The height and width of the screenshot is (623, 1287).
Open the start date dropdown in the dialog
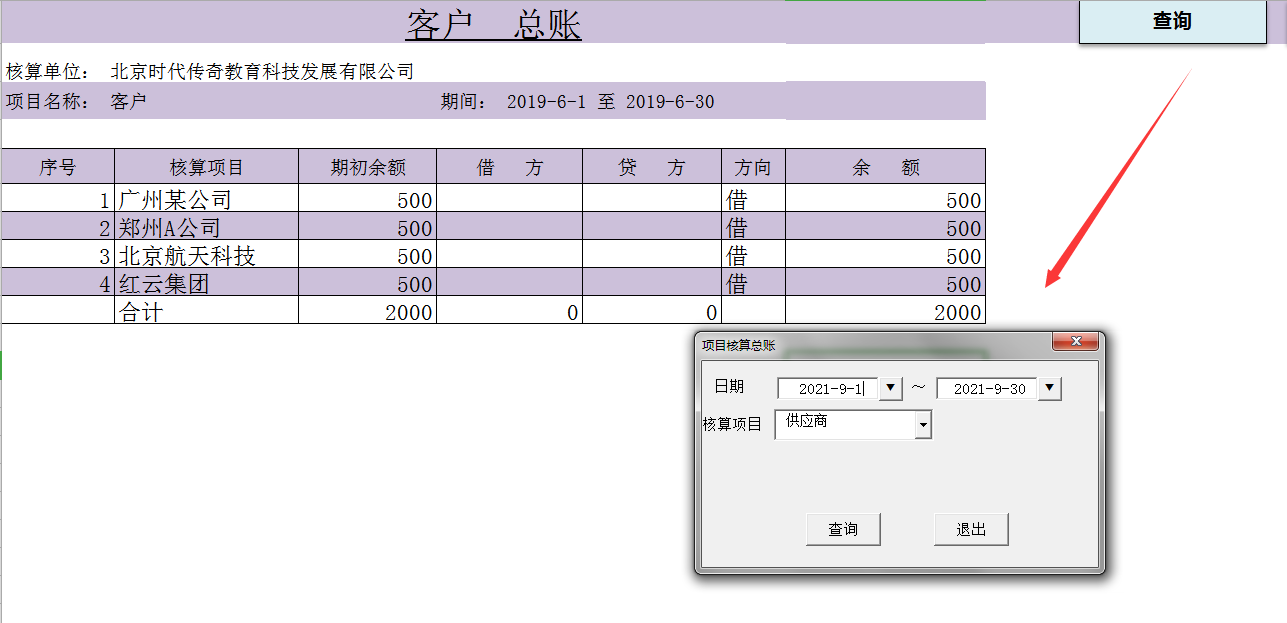point(889,388)
